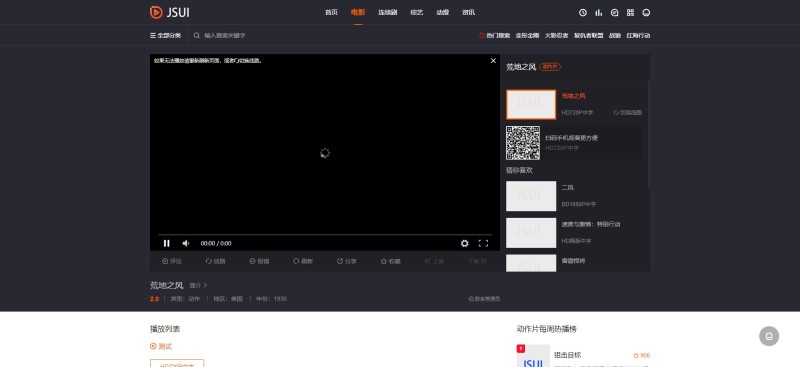Open the four-squares grid icon
800x367 pixels.
(x=630, y=13)
